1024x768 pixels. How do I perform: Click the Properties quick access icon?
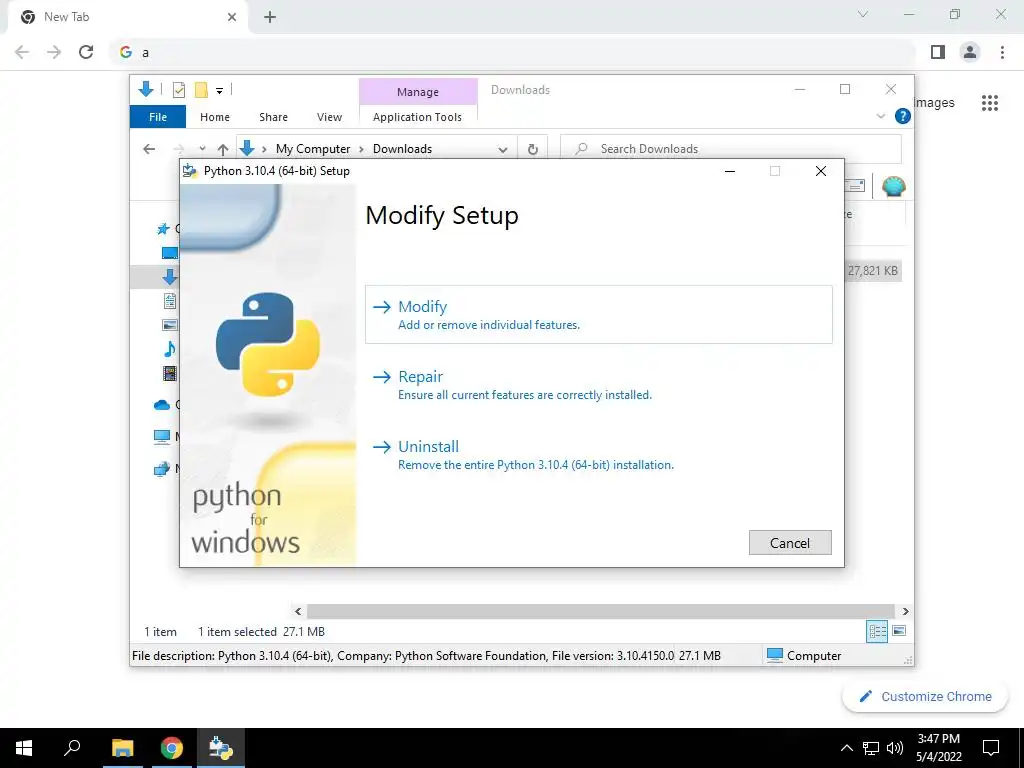click(178, 90)
